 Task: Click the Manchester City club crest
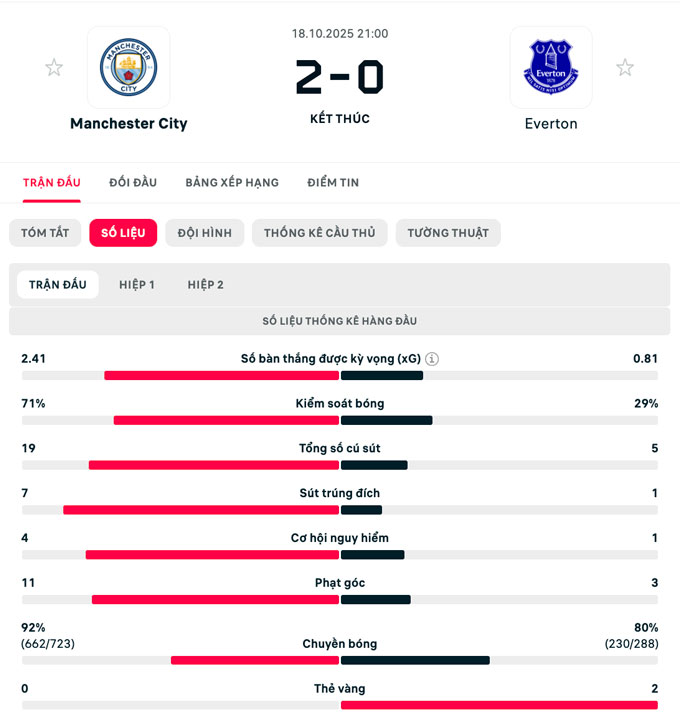(128, 67)
